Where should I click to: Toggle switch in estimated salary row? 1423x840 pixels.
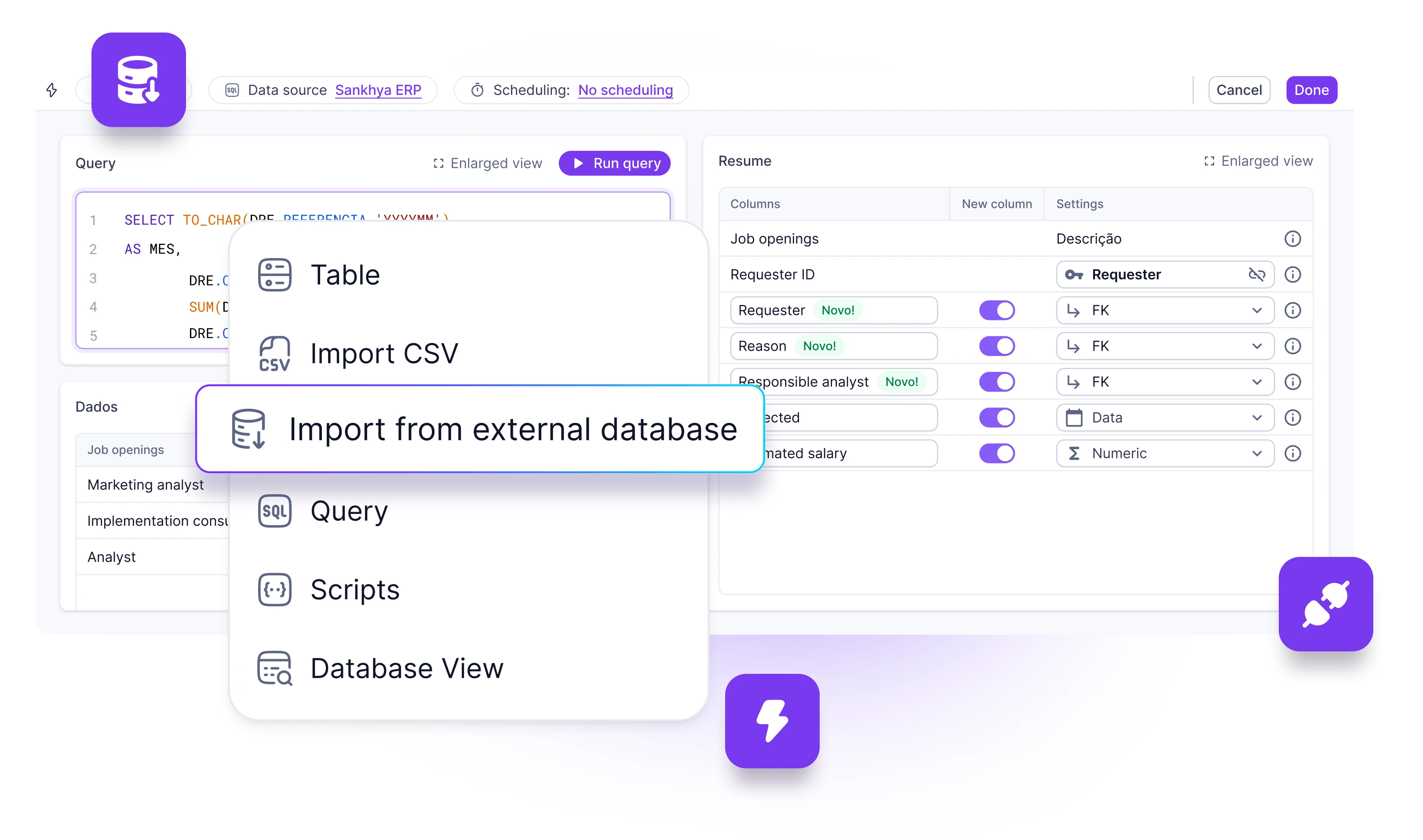(x=996, y=453)
